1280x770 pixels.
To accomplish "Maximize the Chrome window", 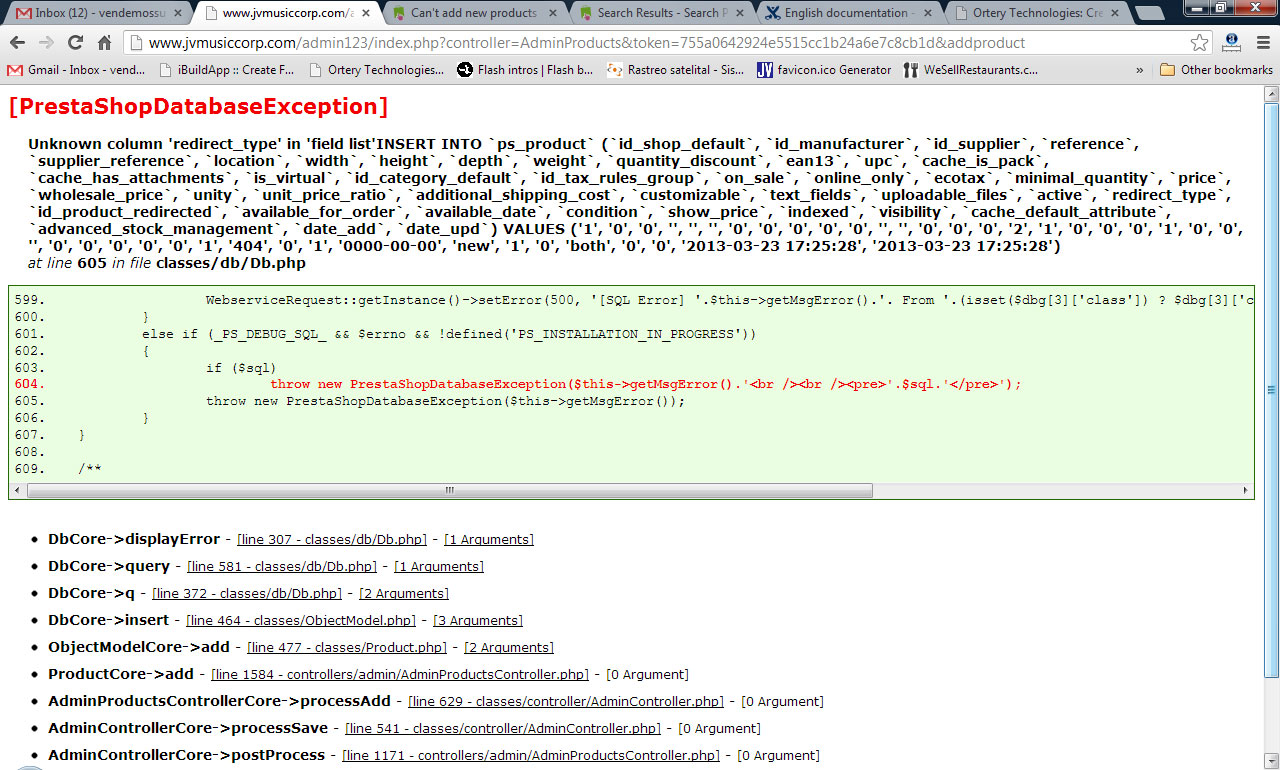I will click(x=1221, y=8).
